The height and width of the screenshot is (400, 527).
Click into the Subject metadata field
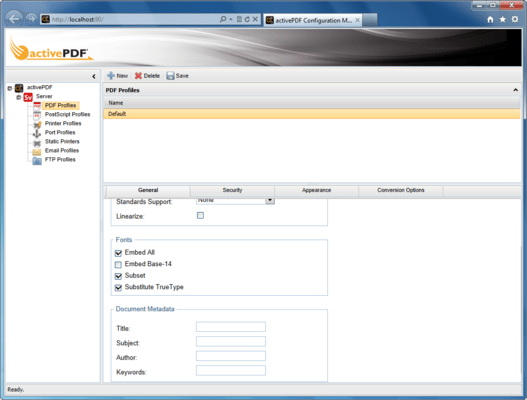click(x=231, y=342)
